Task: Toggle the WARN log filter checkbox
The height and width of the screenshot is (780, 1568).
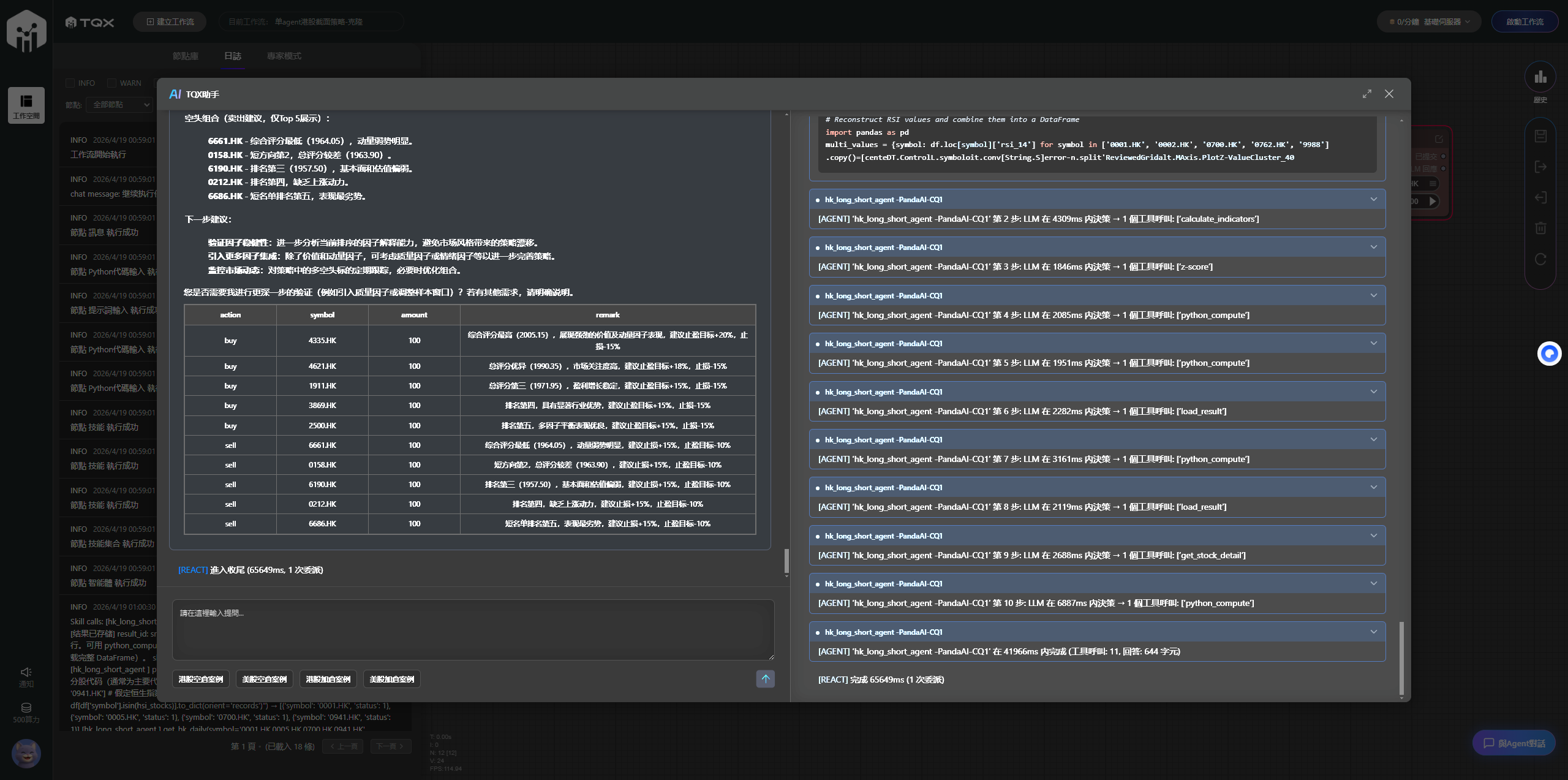Action: pos(111,83)
